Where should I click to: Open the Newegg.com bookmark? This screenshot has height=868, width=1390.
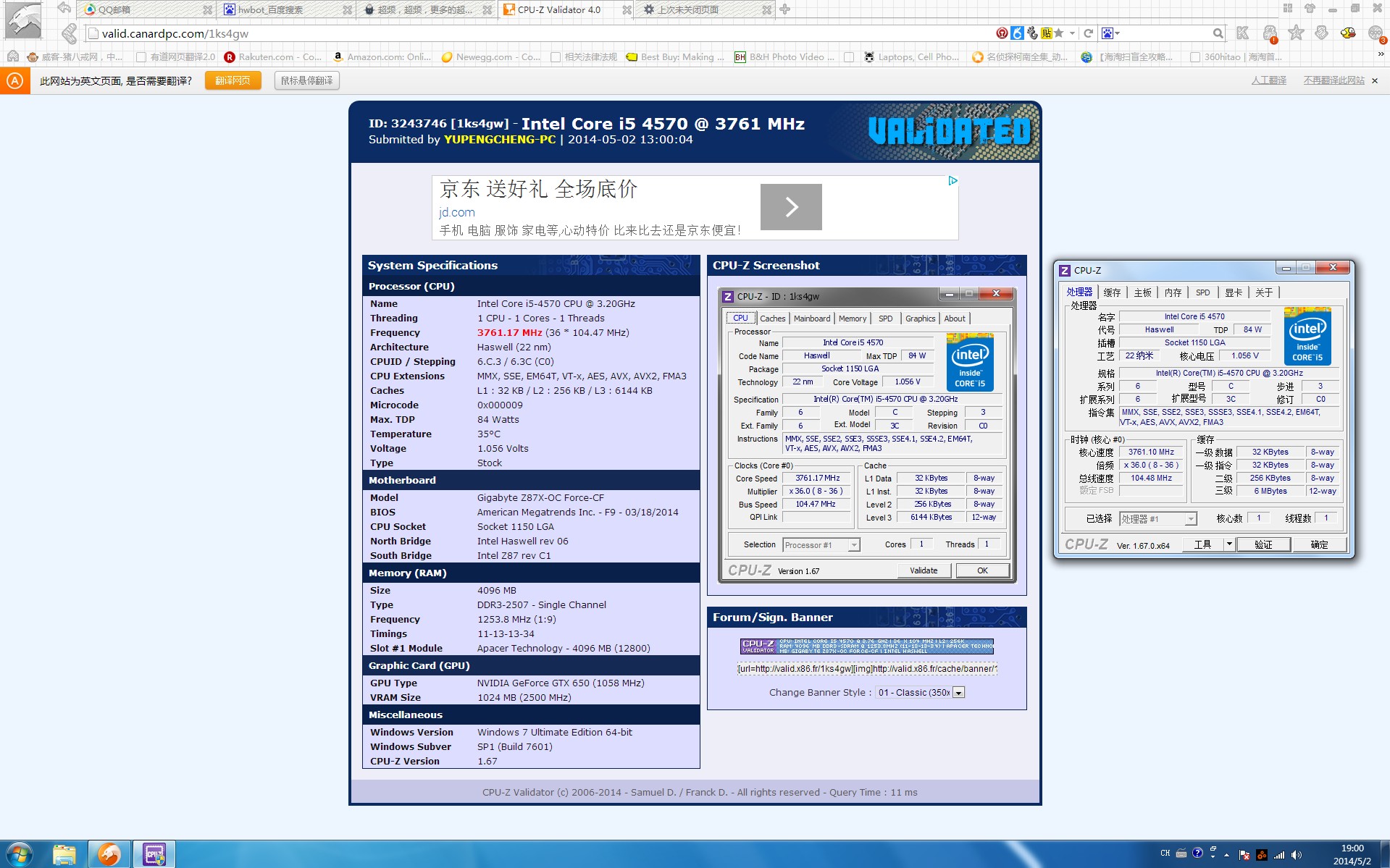tap(490, 57)
